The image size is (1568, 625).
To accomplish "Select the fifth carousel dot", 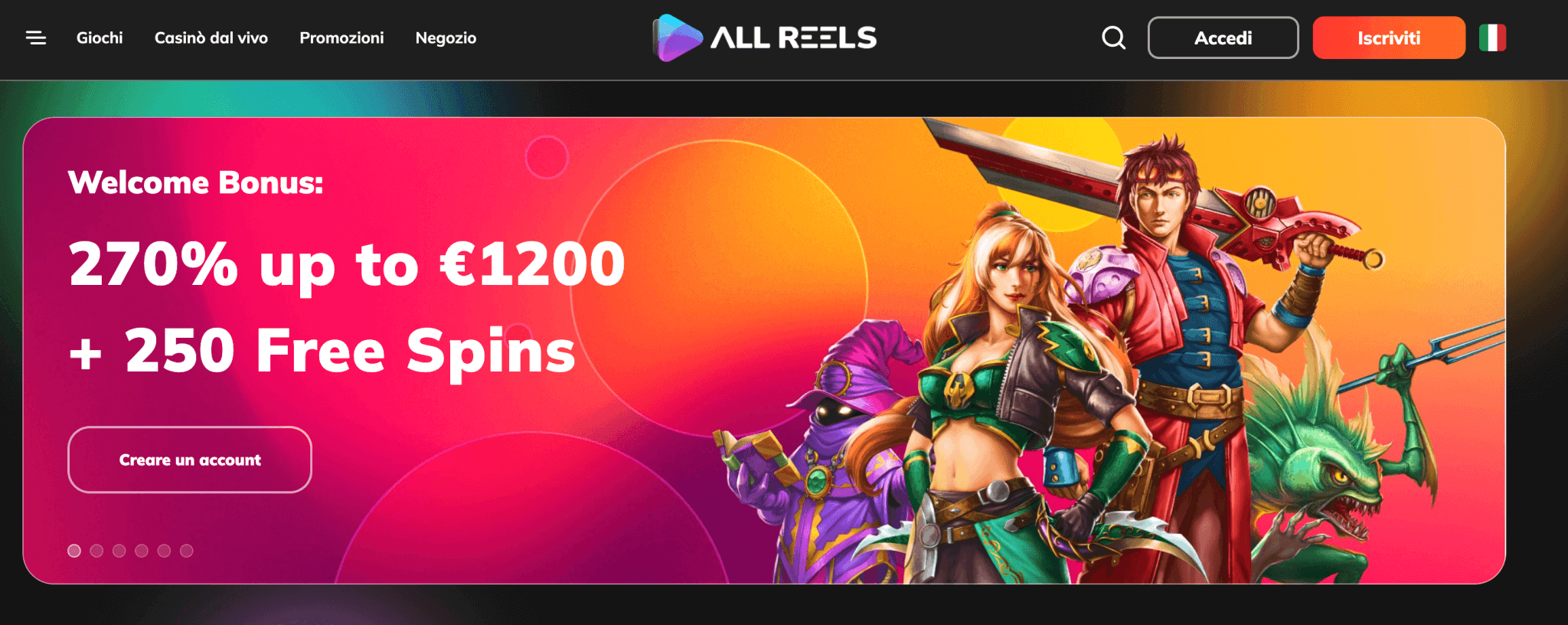I will pyautogui.click(x=164, y=551).
